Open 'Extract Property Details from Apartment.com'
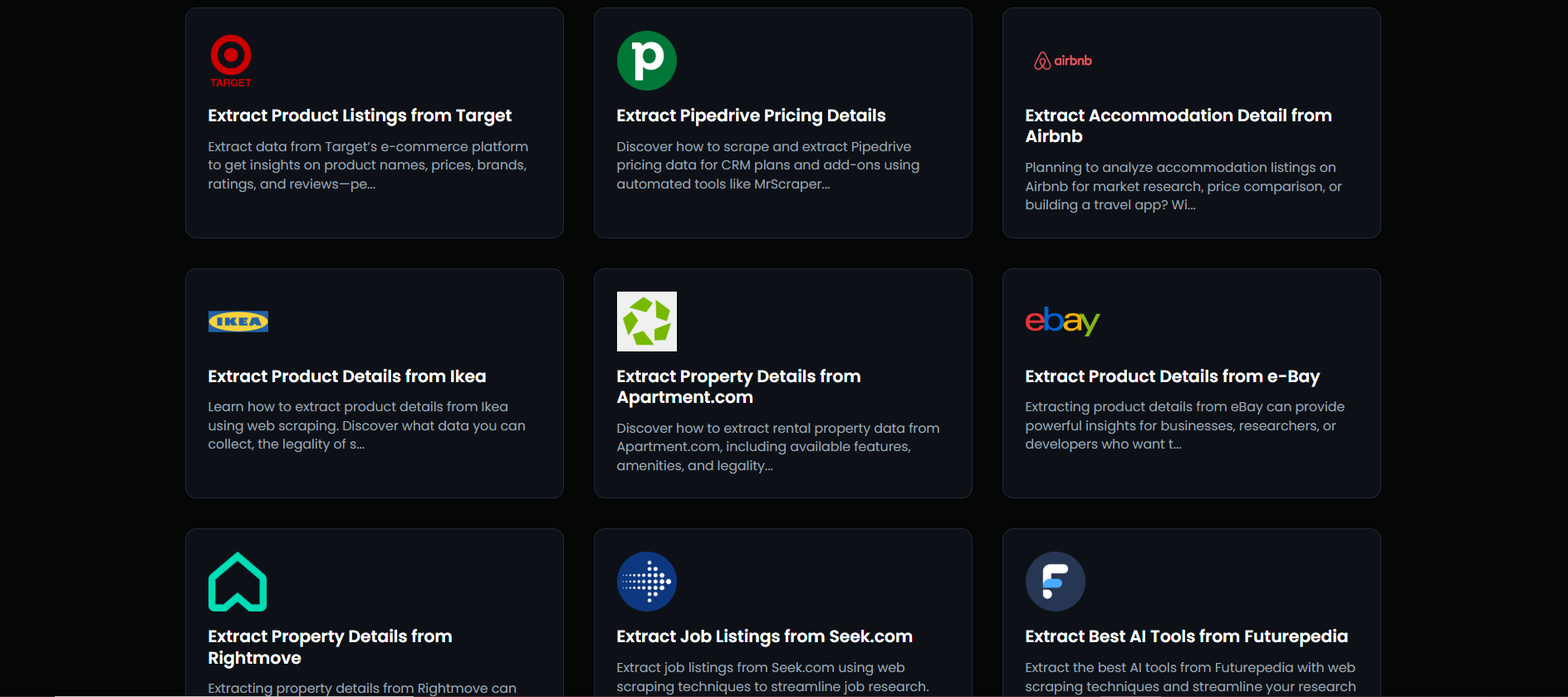This screenshot has height=697, width=1568. (738, 386)
